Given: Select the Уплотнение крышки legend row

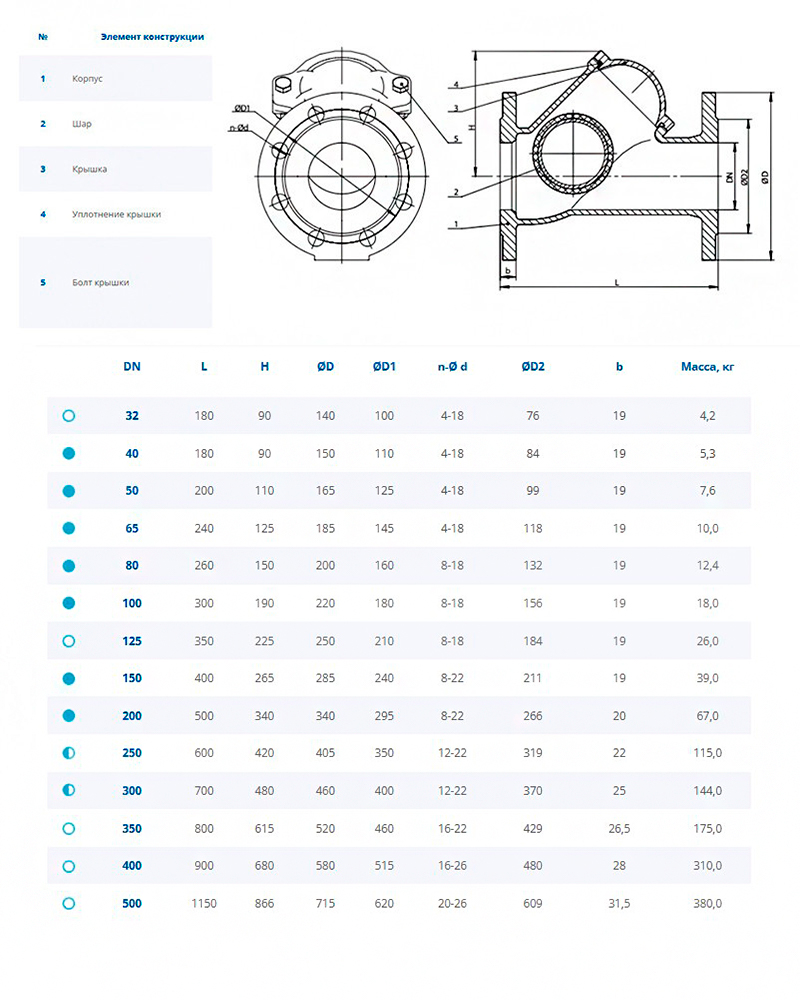Looking at the screenshot, I should point(115,214).
